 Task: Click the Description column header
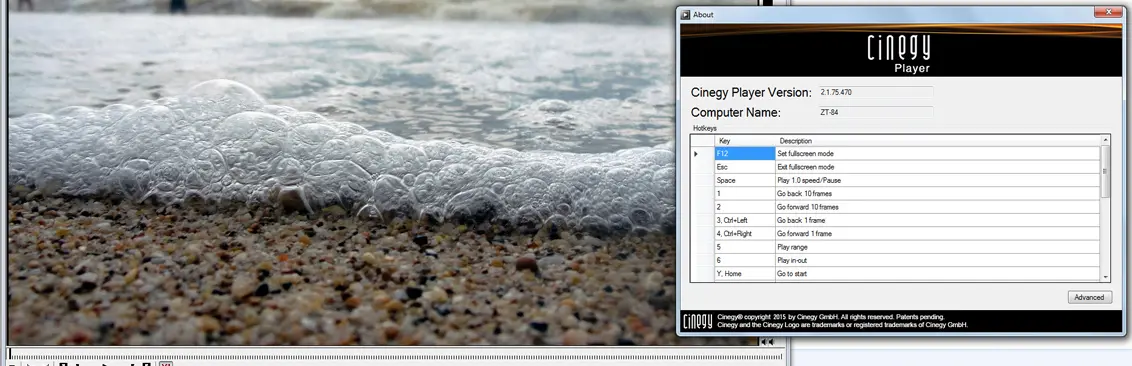pyautogui.click(x=937, y=141)
